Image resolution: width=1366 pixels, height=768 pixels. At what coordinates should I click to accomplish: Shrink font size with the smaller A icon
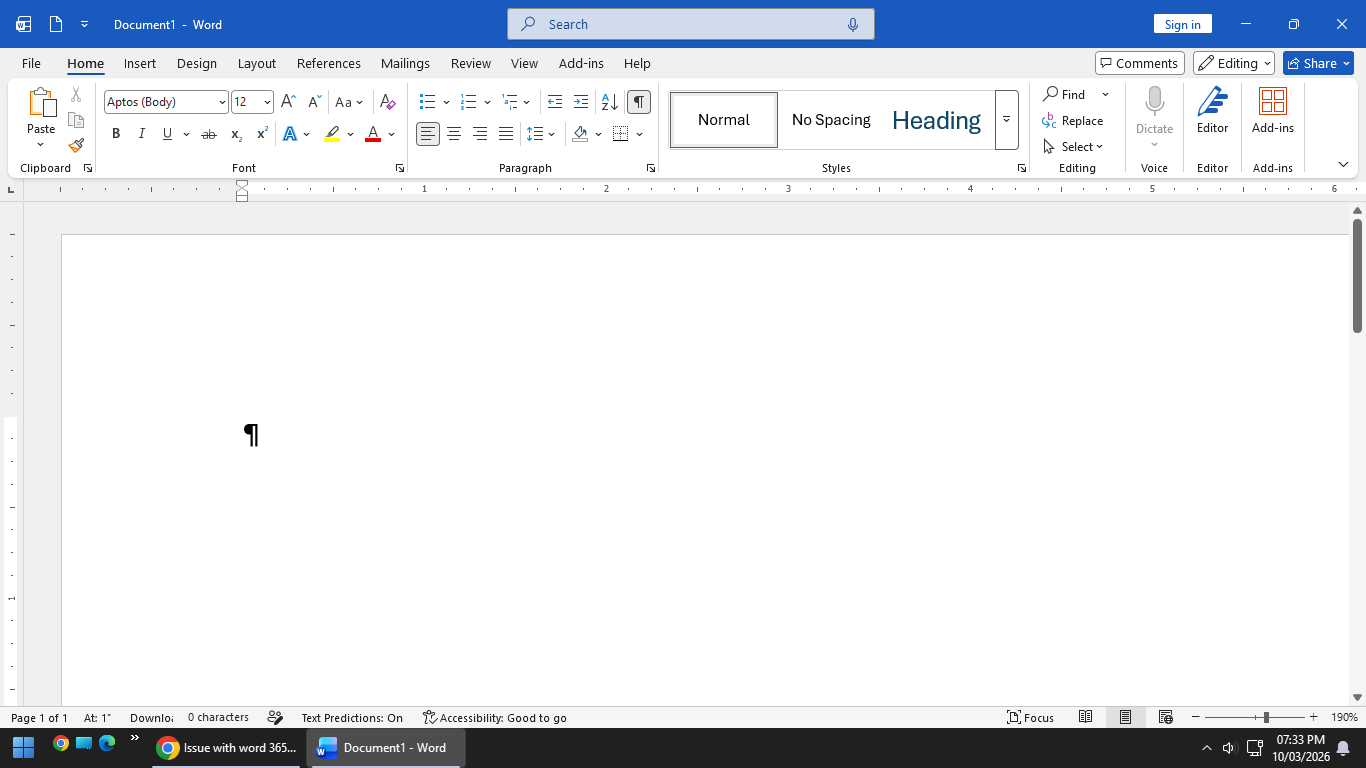(x=314, y=102)
